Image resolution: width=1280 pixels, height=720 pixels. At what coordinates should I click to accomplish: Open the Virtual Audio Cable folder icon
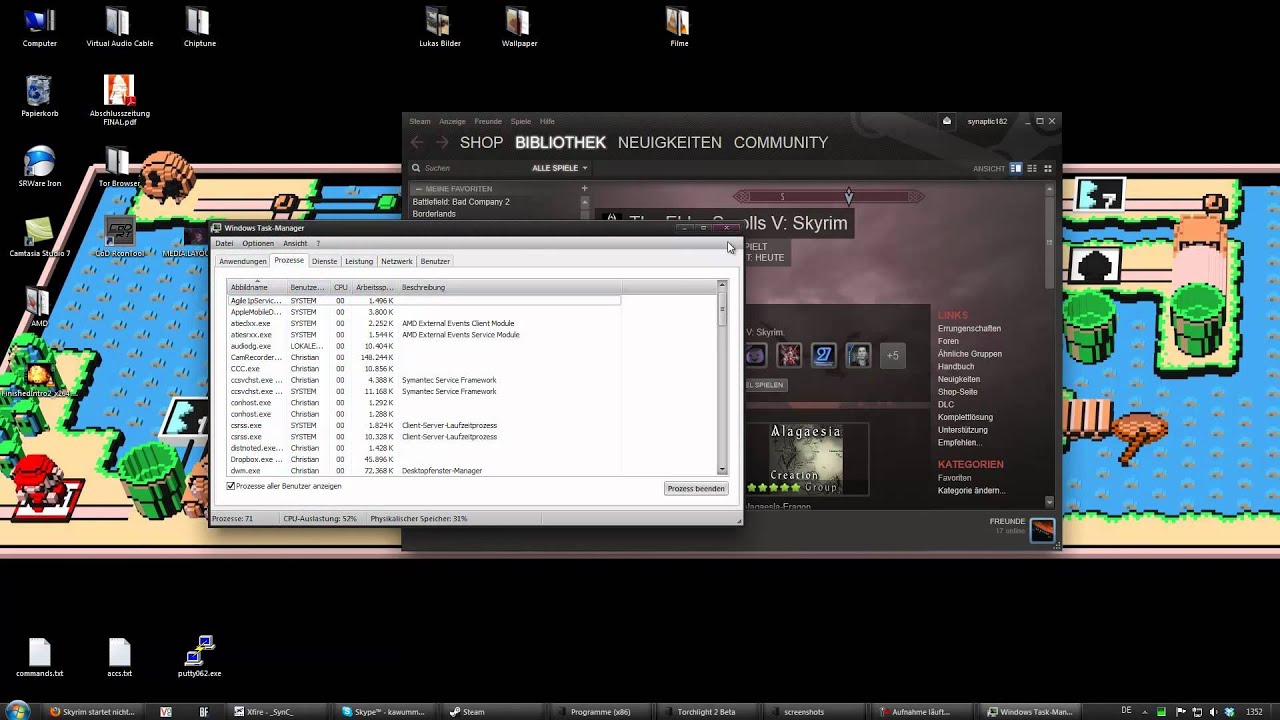pos(119,22)
